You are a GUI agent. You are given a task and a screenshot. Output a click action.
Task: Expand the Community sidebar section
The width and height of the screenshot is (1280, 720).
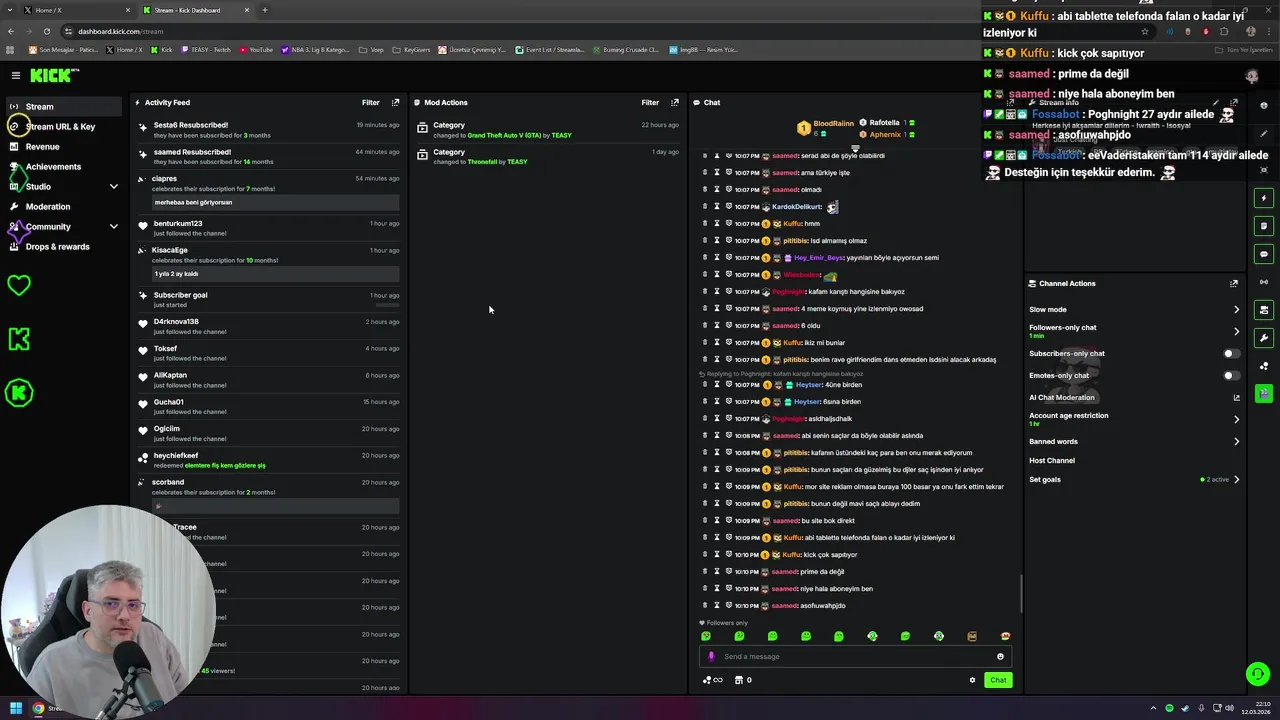(x=113, y=226)
